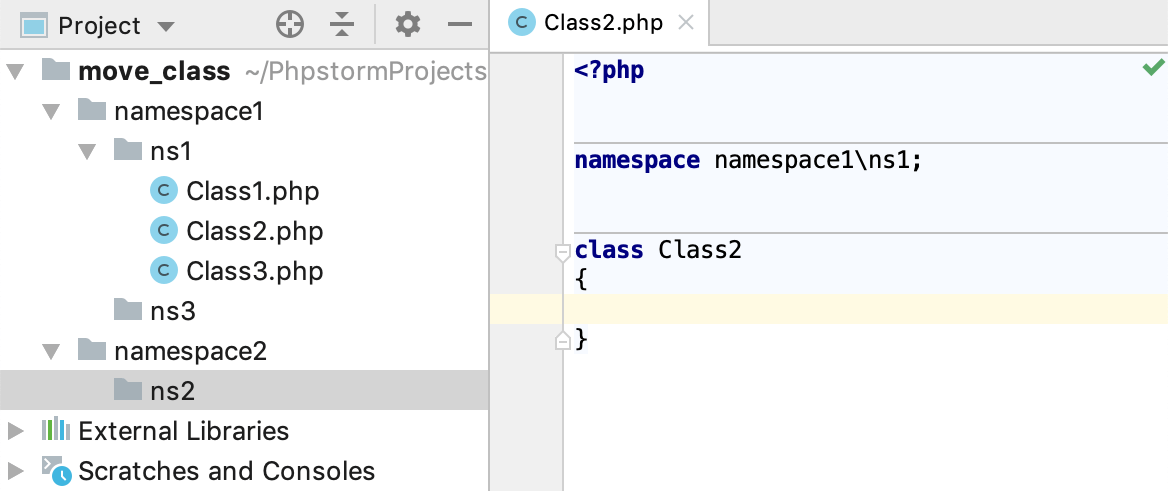This screenshot has height=491, width=1168.
Task: Click the locate current file crosshair icon
Action: tap(290, 25)
